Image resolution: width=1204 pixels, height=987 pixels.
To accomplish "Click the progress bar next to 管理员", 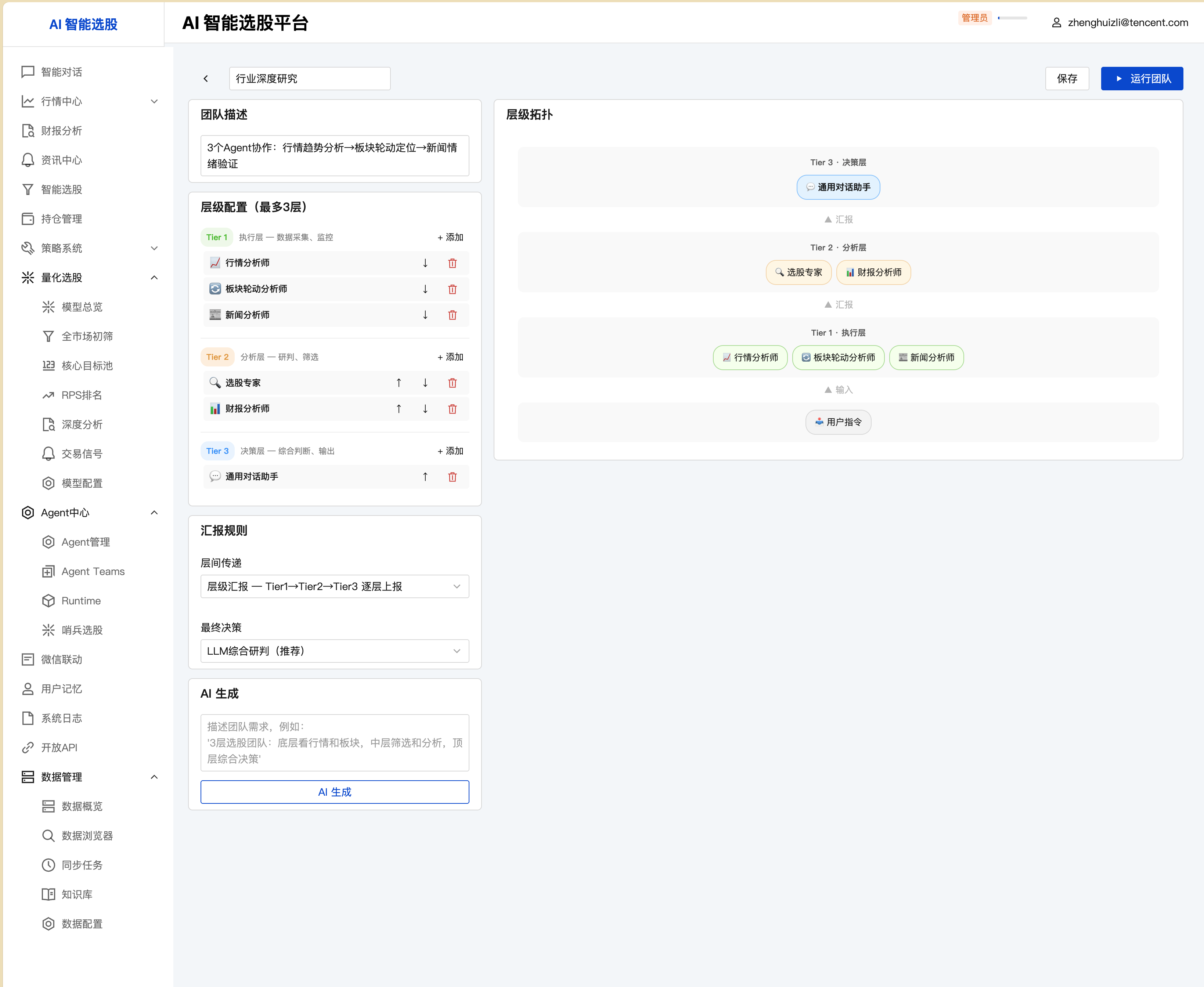I will click(1012, 18).
